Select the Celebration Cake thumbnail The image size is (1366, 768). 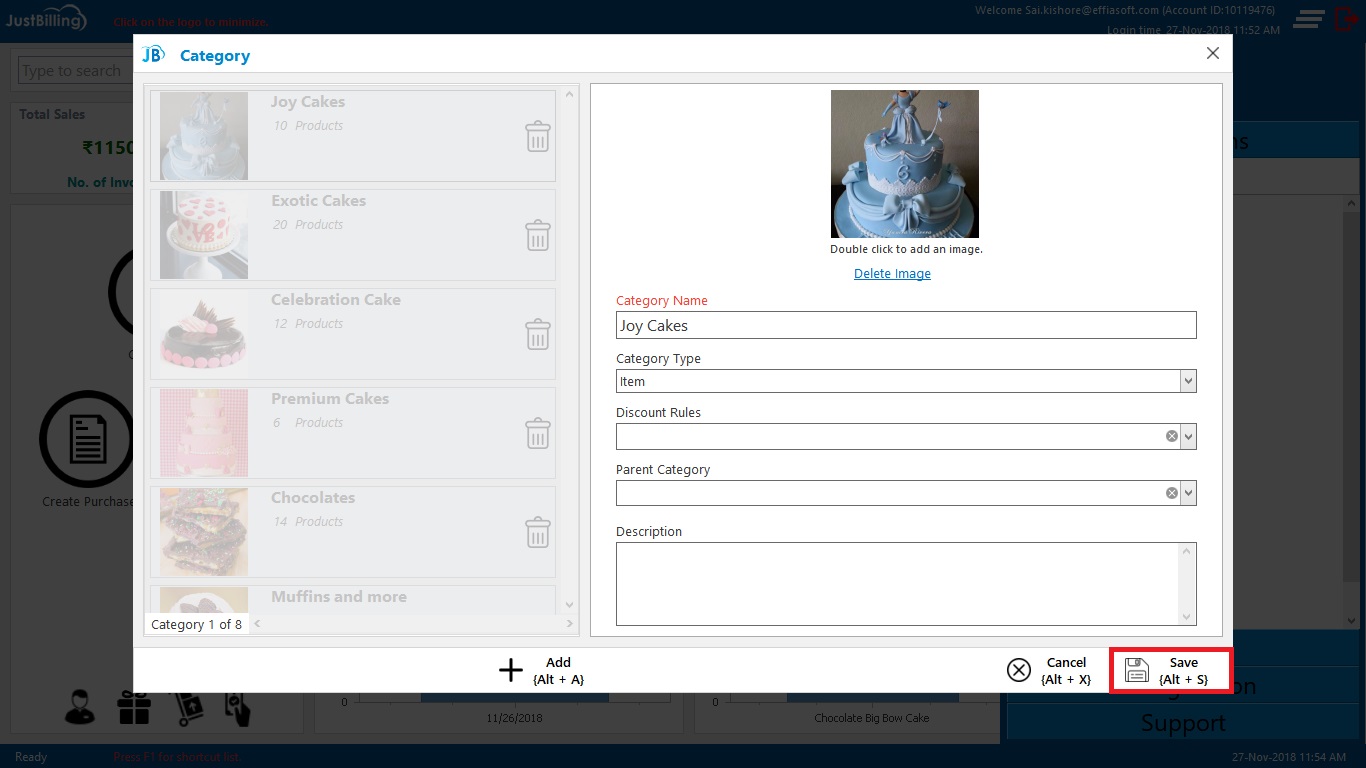pos(204,334)
